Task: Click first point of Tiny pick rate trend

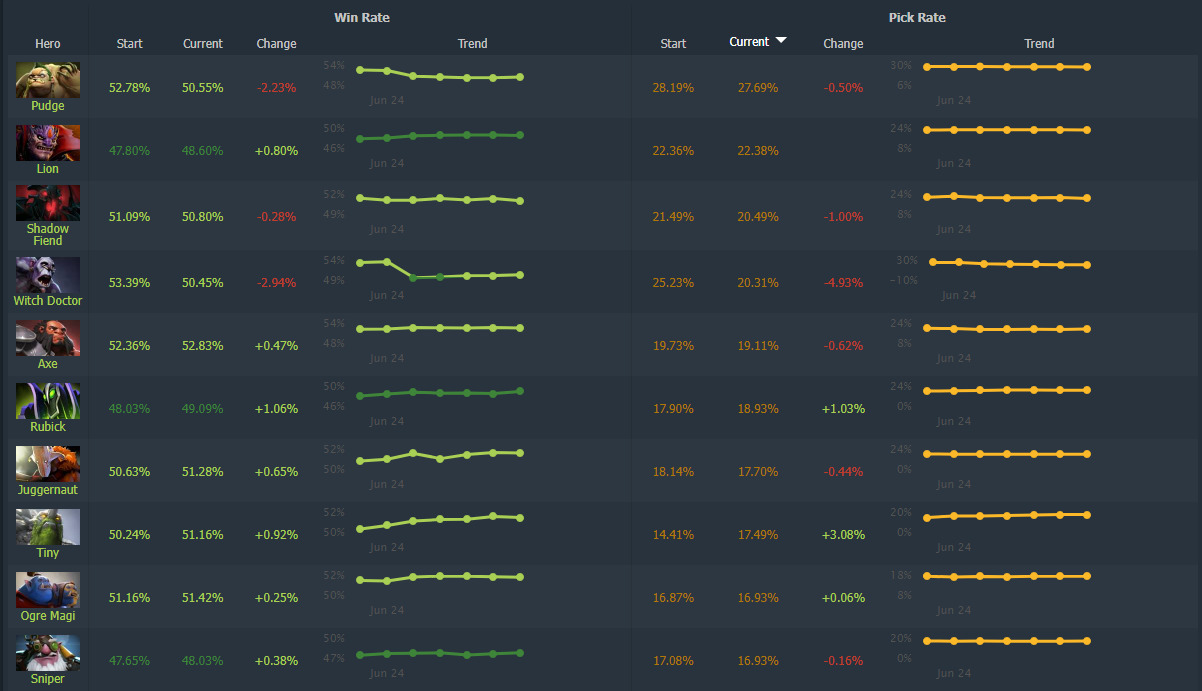Action: tap(927, 518)
